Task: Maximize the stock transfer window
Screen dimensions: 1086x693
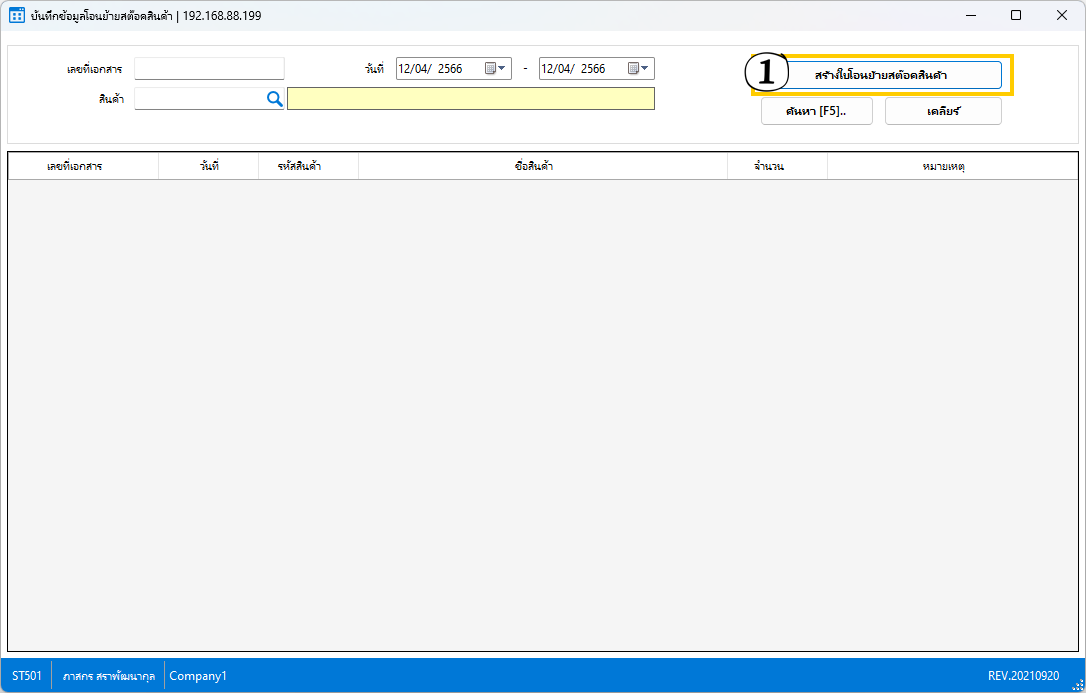Action: coord(1016,15)
